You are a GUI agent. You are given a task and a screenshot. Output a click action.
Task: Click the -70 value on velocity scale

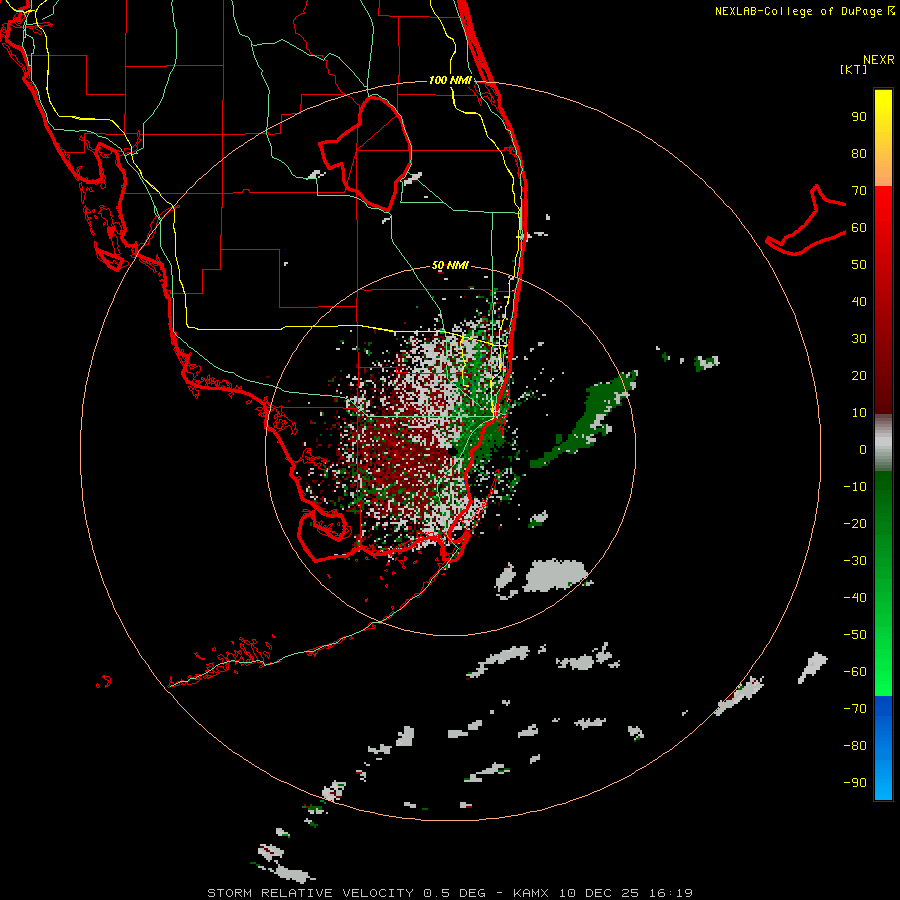(855, 709)
